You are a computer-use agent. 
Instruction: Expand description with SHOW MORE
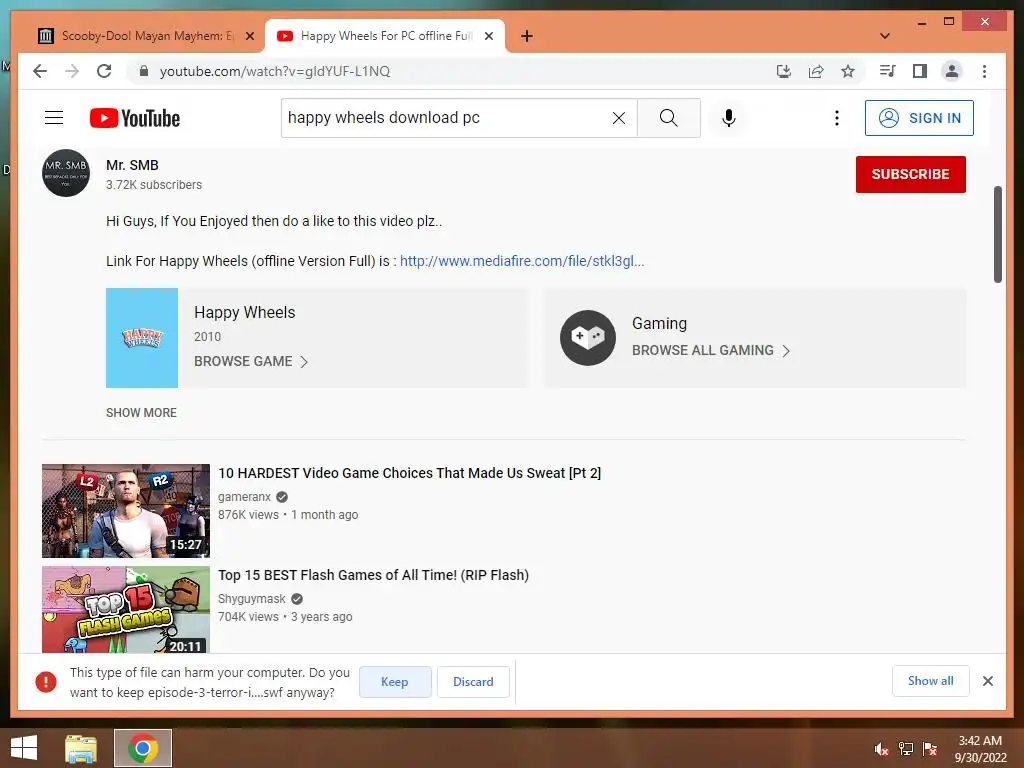click(141, 413)
